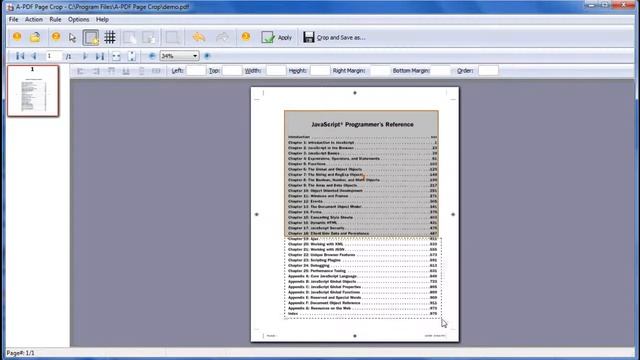Click the align bottom edges icon
This screenshot has height=360, width=640.
pyautogui.click(x=126, y=71)
